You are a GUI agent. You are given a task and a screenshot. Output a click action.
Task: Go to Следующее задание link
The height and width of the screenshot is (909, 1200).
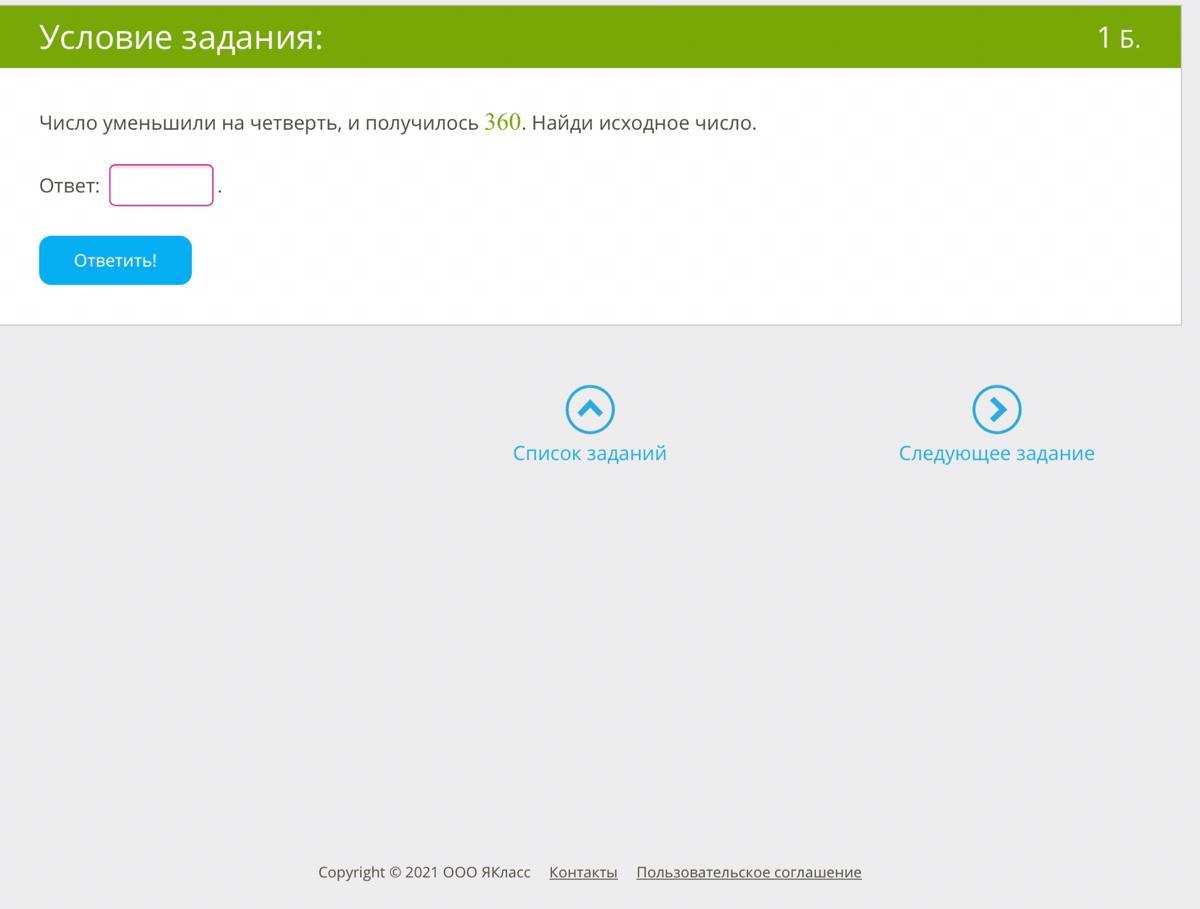point(997,453)
